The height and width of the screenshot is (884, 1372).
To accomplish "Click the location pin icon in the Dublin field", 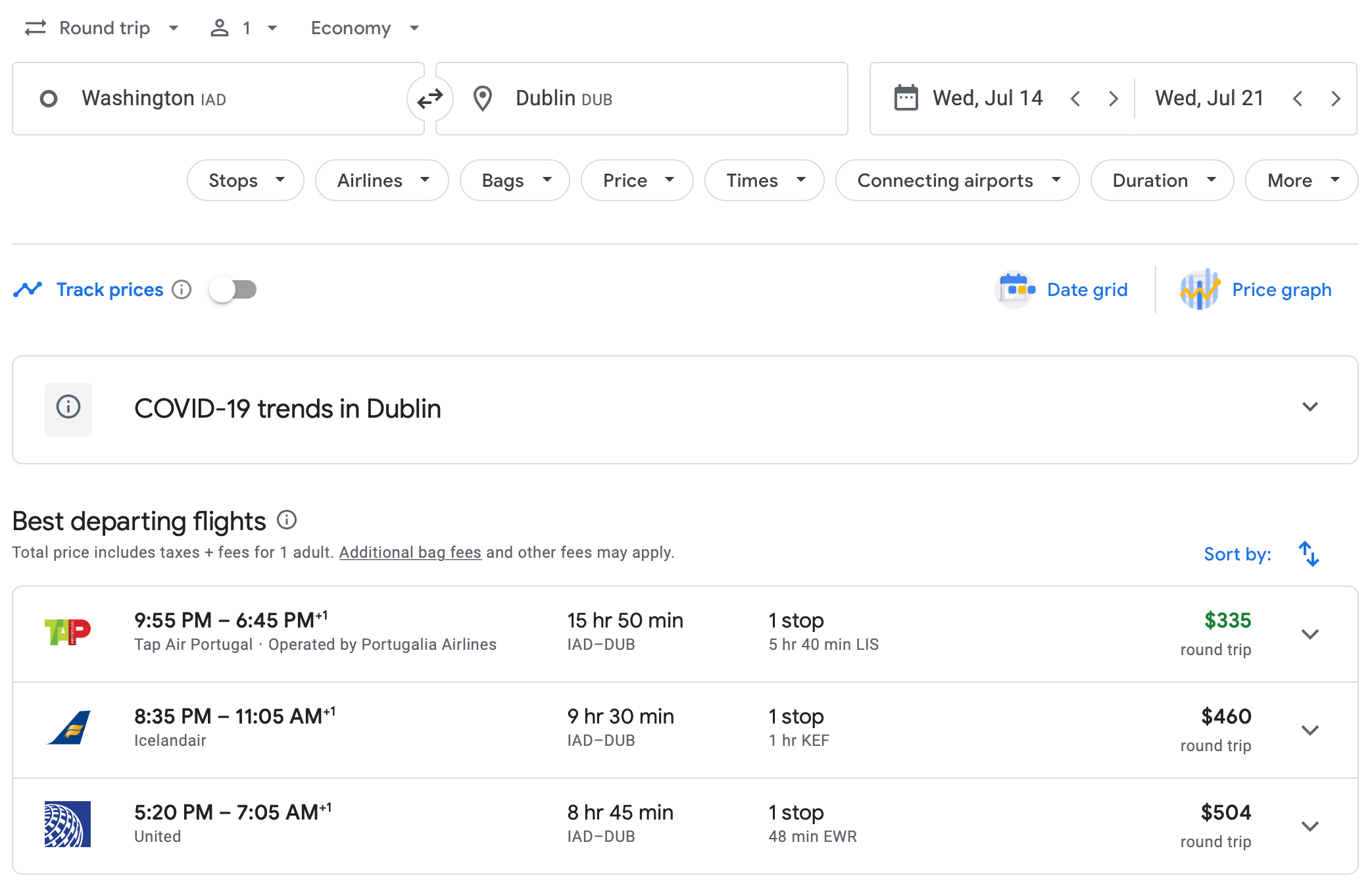I will [483, 98].
